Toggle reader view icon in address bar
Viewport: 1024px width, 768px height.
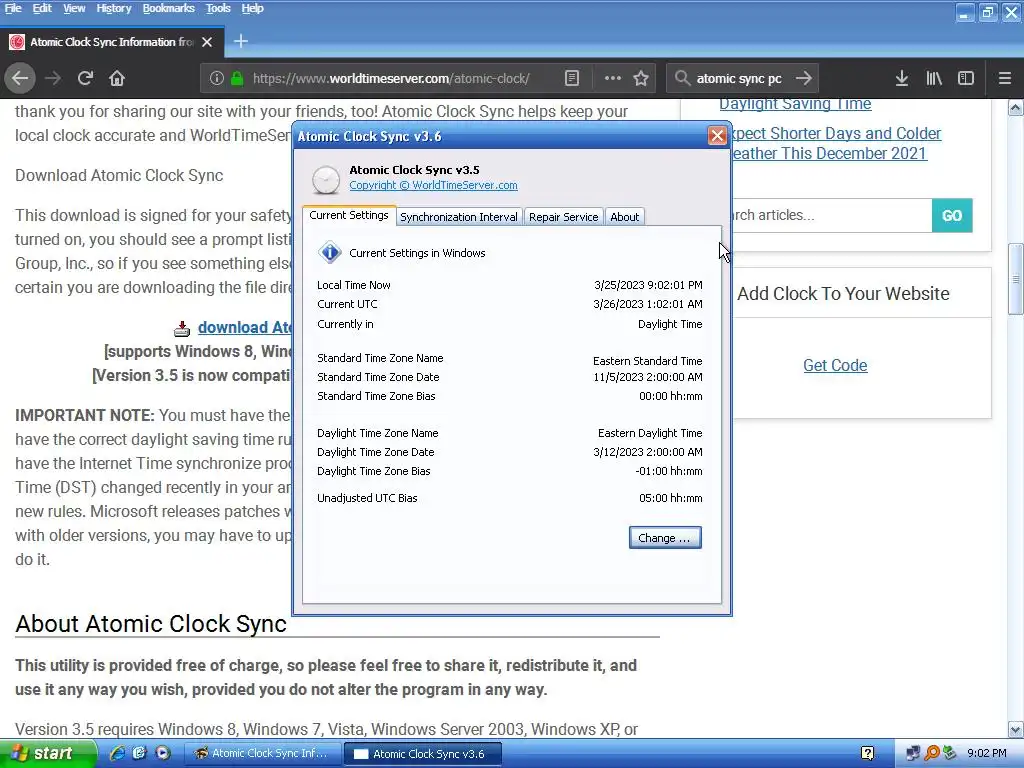click(572, 78)
